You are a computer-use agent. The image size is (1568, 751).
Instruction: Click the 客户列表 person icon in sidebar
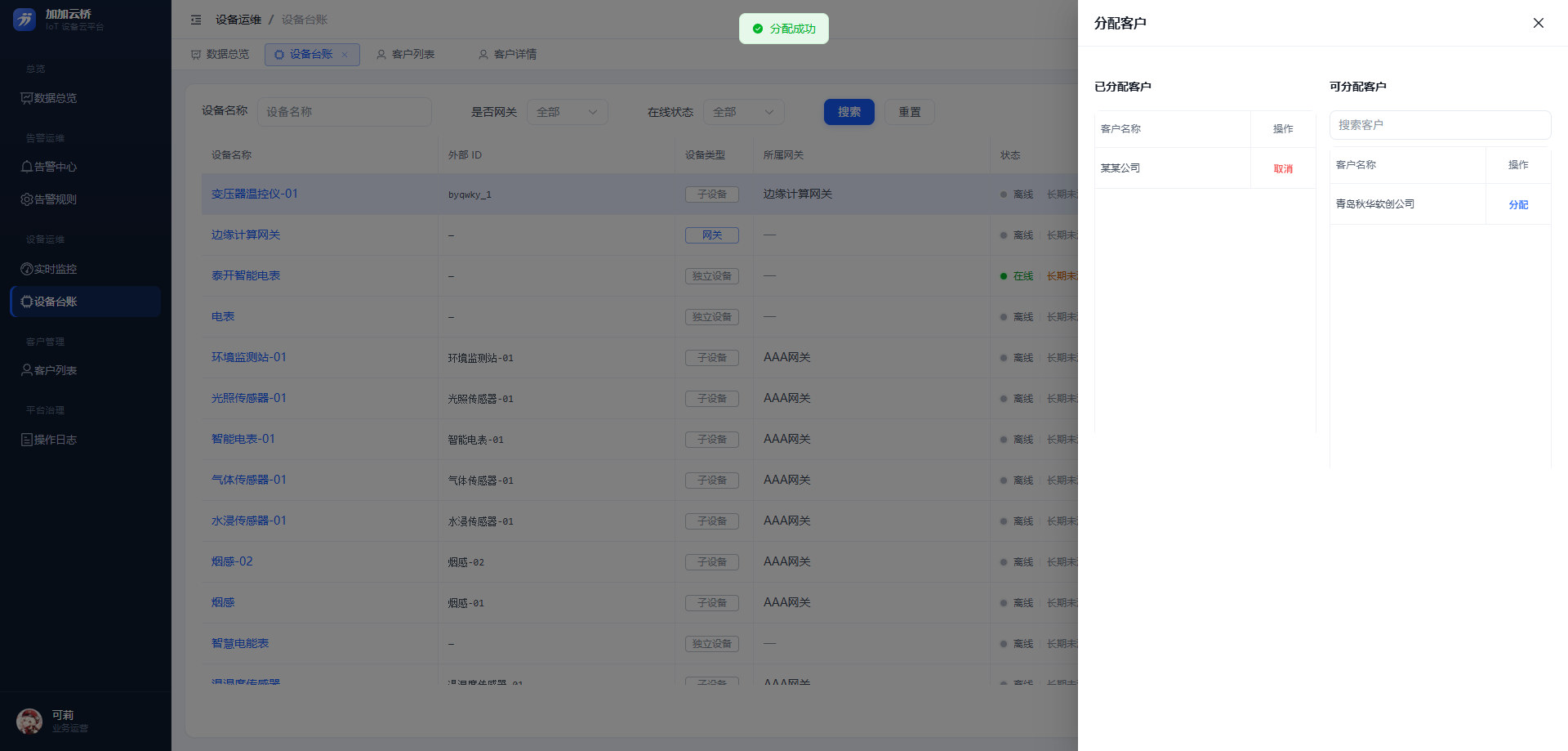tap(27, 370)
